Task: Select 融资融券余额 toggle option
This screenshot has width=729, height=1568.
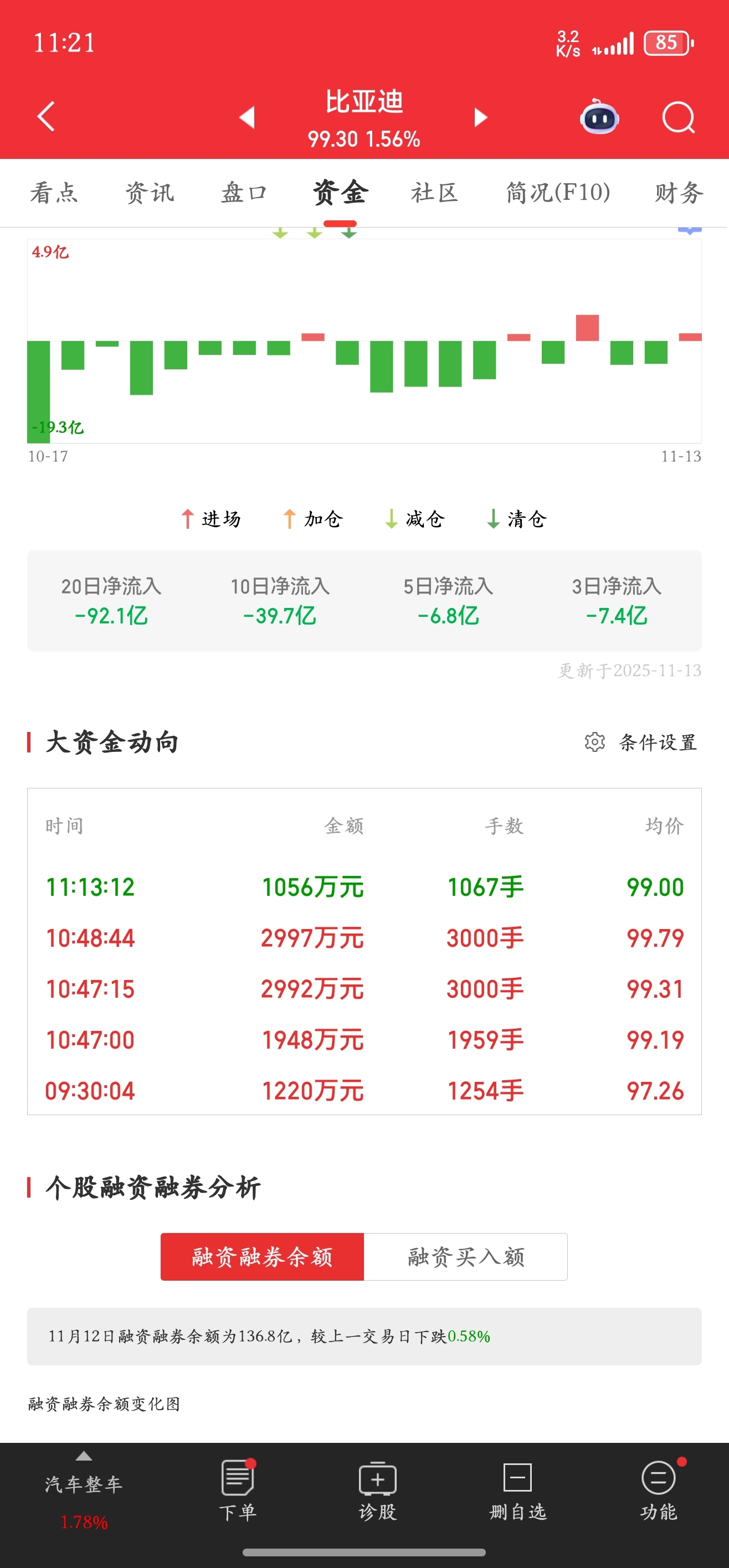Action: coord(263,1256)
